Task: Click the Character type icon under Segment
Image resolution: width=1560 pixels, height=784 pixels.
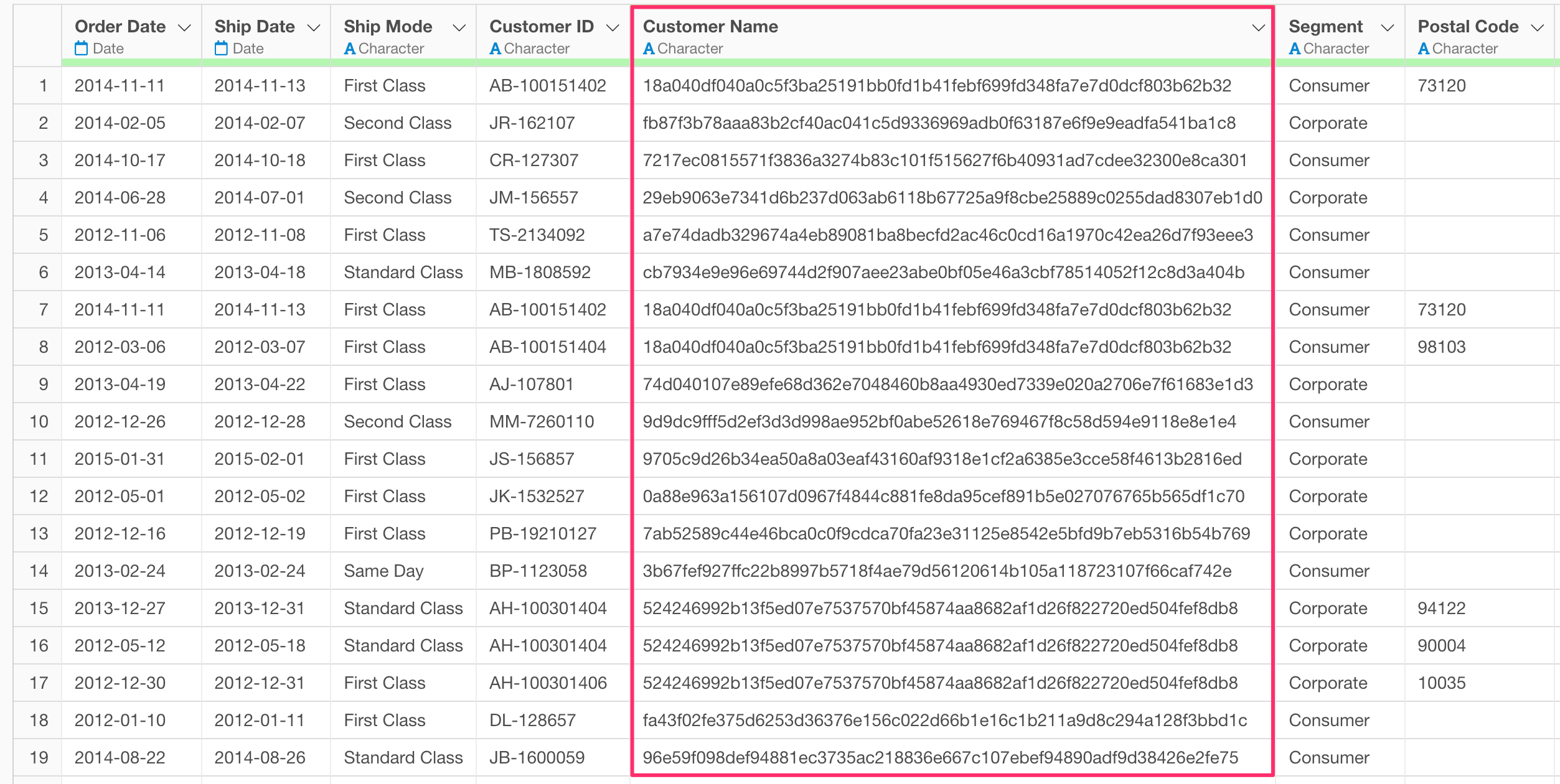Action: [1295, 49]
